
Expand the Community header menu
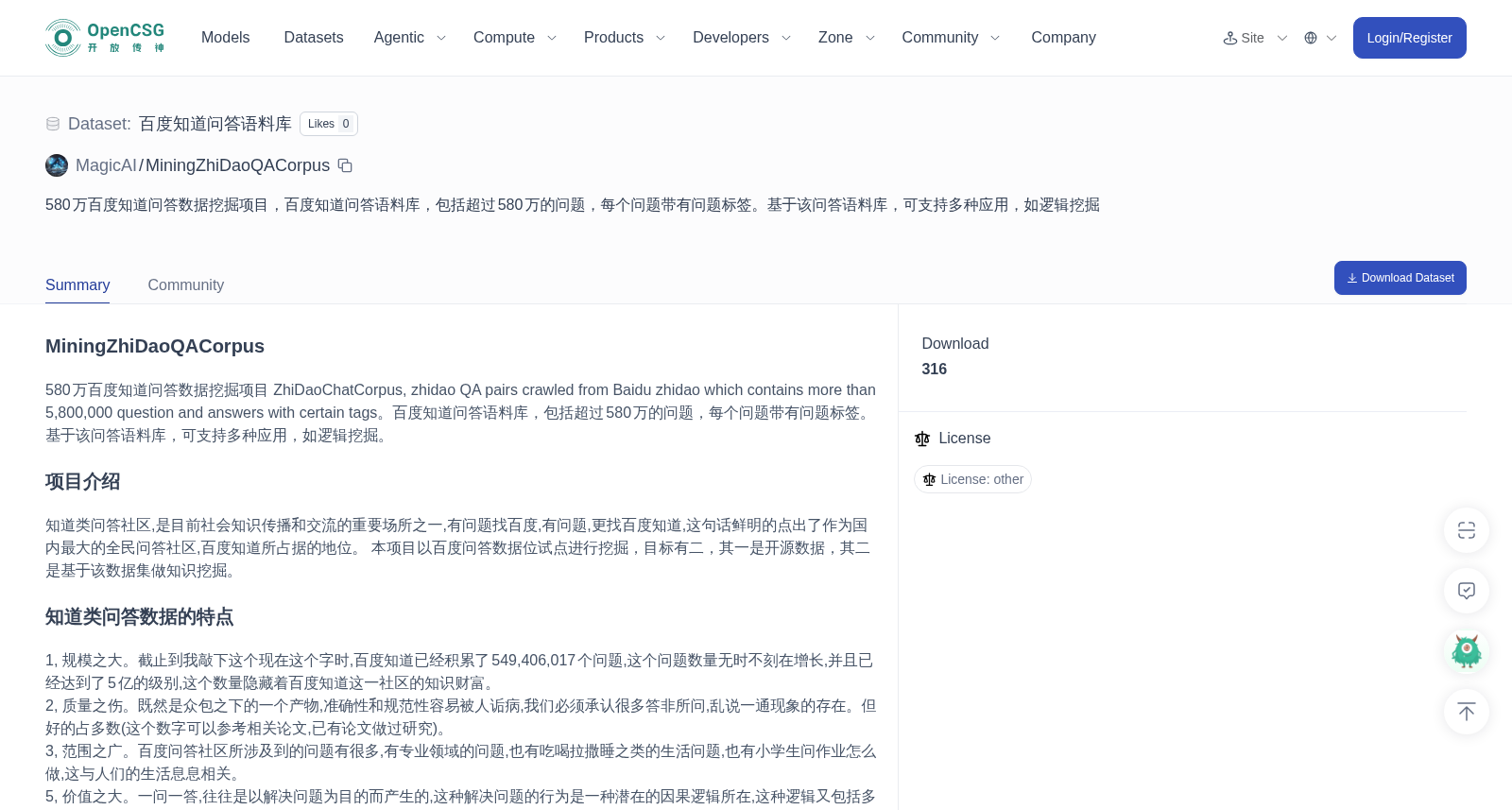tap(951, 38)
